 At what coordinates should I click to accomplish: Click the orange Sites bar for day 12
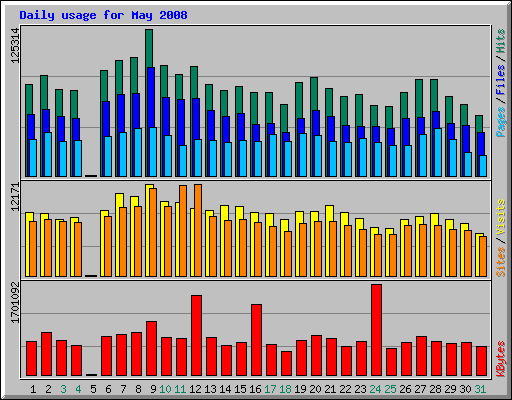click(198, 230)
